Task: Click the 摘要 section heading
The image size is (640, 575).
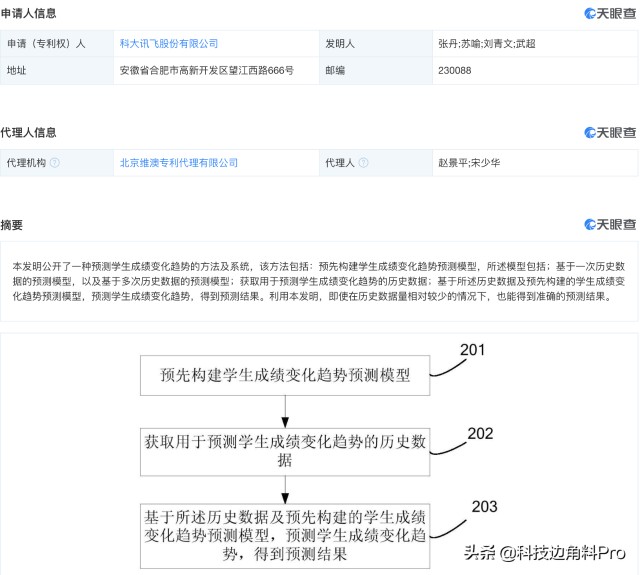Action: (11, 225)
